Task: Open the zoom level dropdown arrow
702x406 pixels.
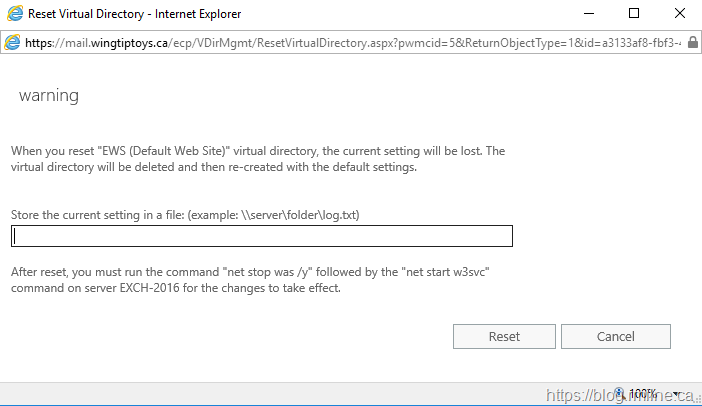Action: point(676,394)
